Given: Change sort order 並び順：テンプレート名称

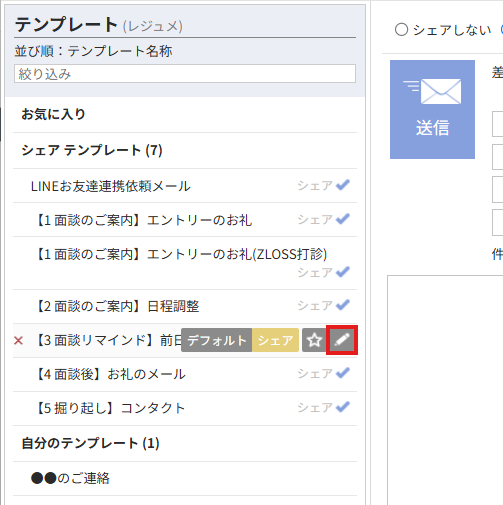Looking at the screenshot, I should (93, 51).
